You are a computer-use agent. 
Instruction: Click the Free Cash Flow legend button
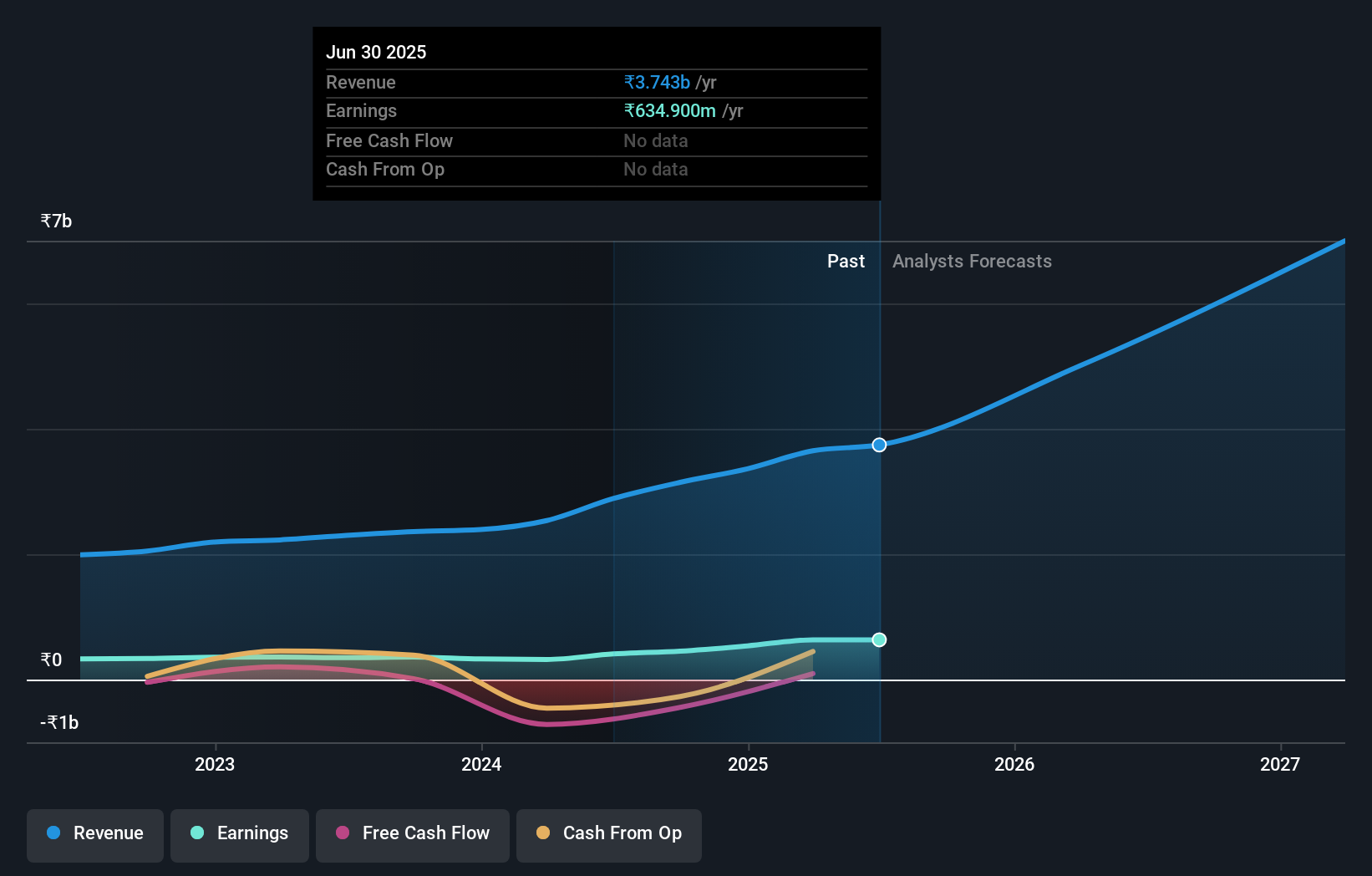(412, 835)
